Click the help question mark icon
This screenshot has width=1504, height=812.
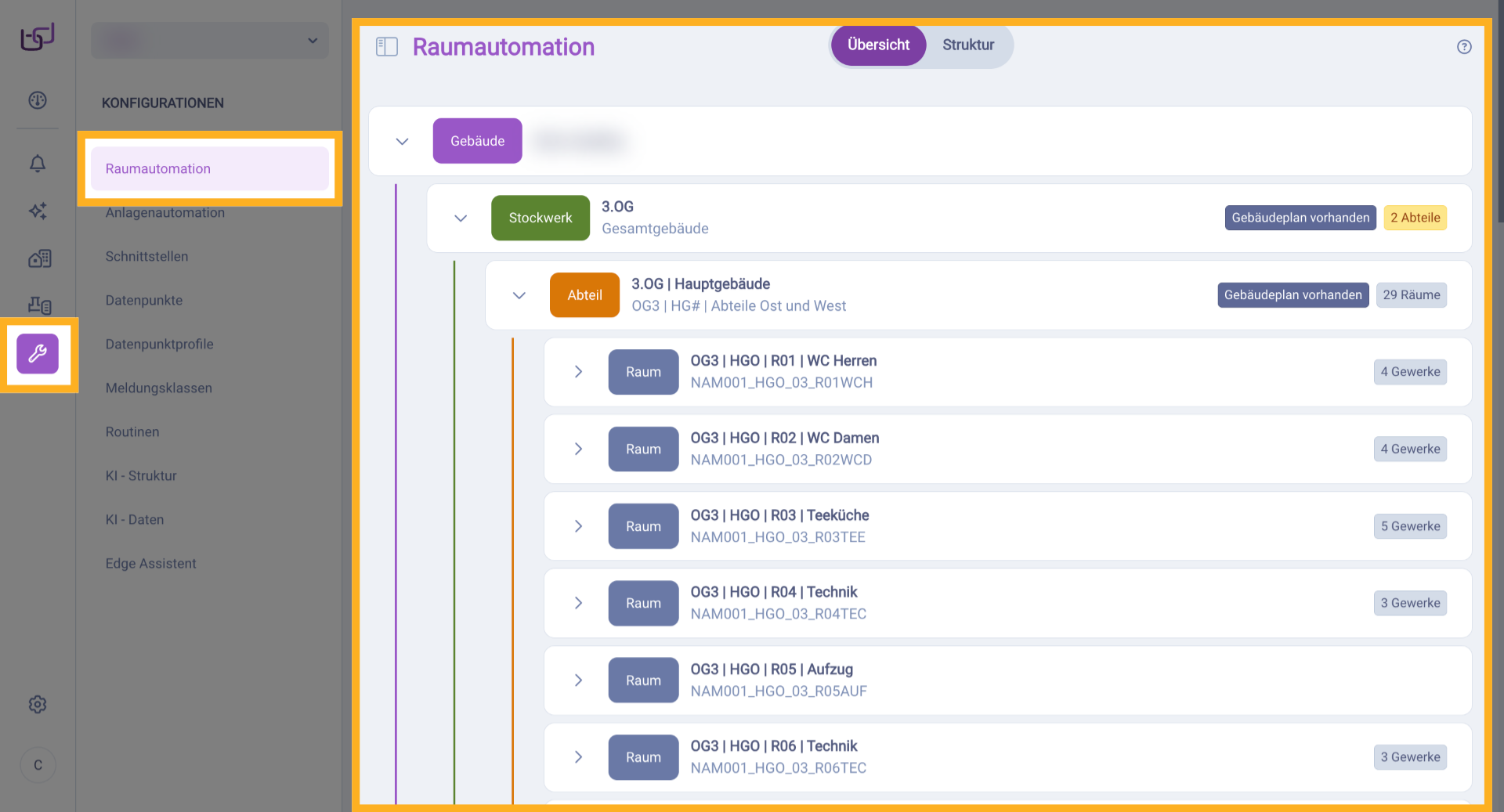coord(1464,47)
